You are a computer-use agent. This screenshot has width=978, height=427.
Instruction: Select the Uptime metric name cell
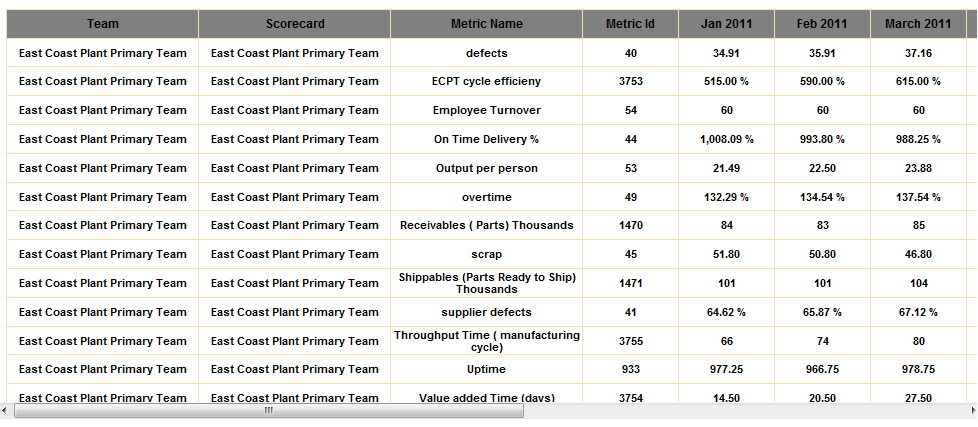click(x=487, y=370)
